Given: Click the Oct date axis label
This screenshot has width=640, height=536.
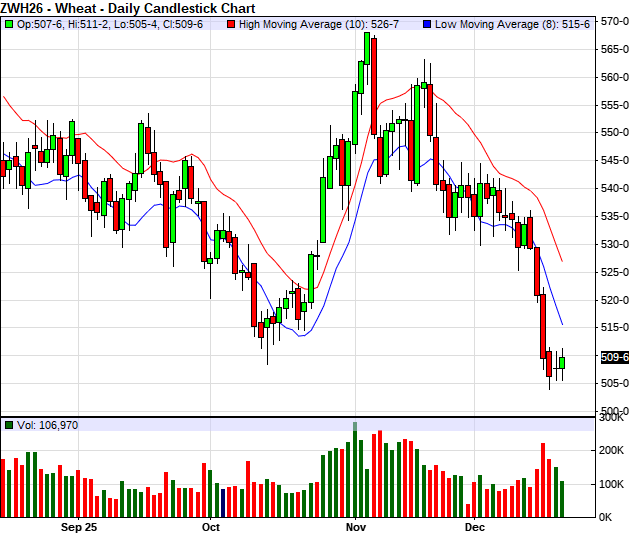Looking at the screenshot, I should (210, 526).
